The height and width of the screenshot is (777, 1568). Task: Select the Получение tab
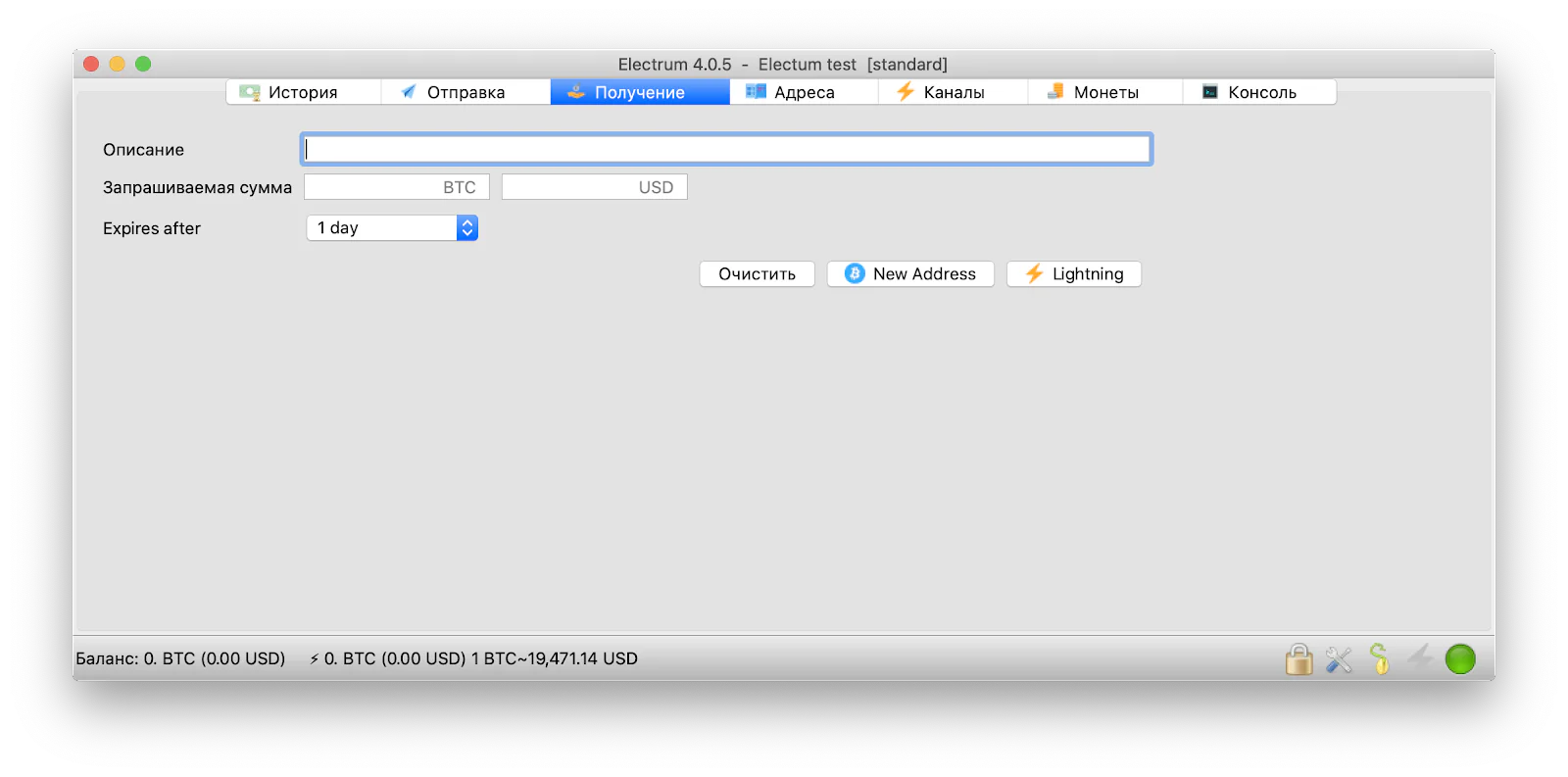[640, 92]
